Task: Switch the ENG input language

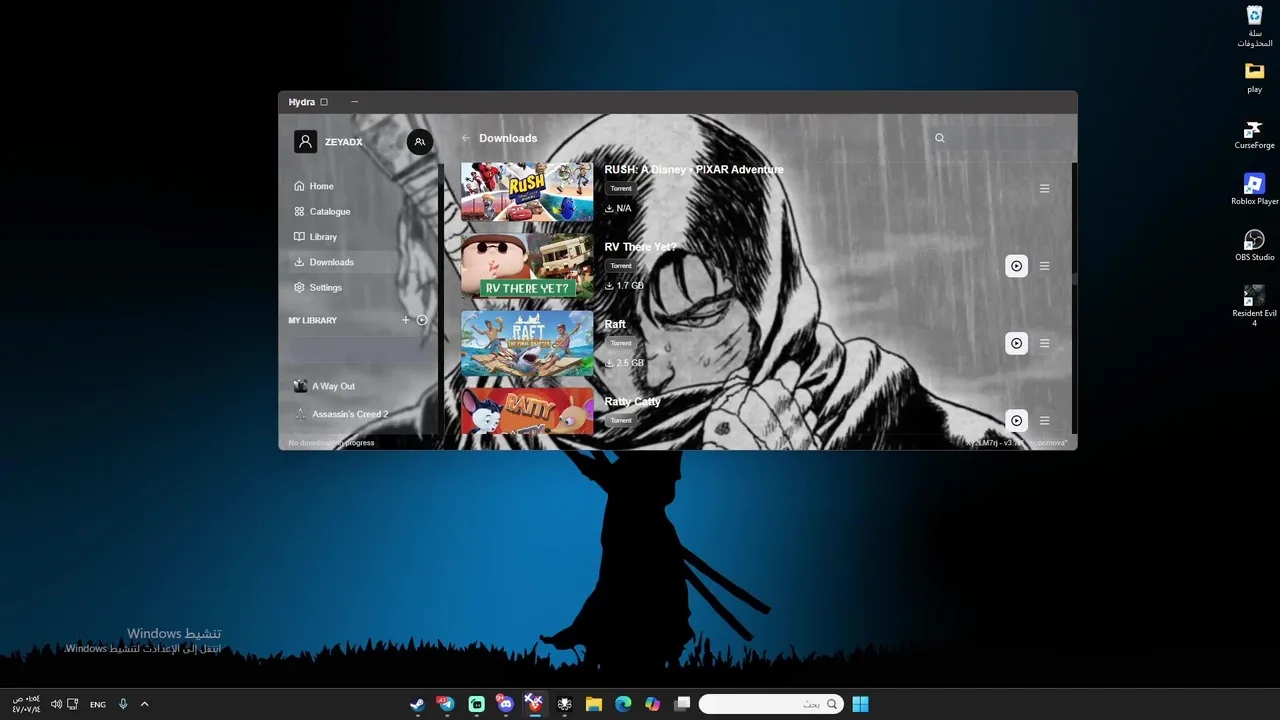Action: pos(98,704)
